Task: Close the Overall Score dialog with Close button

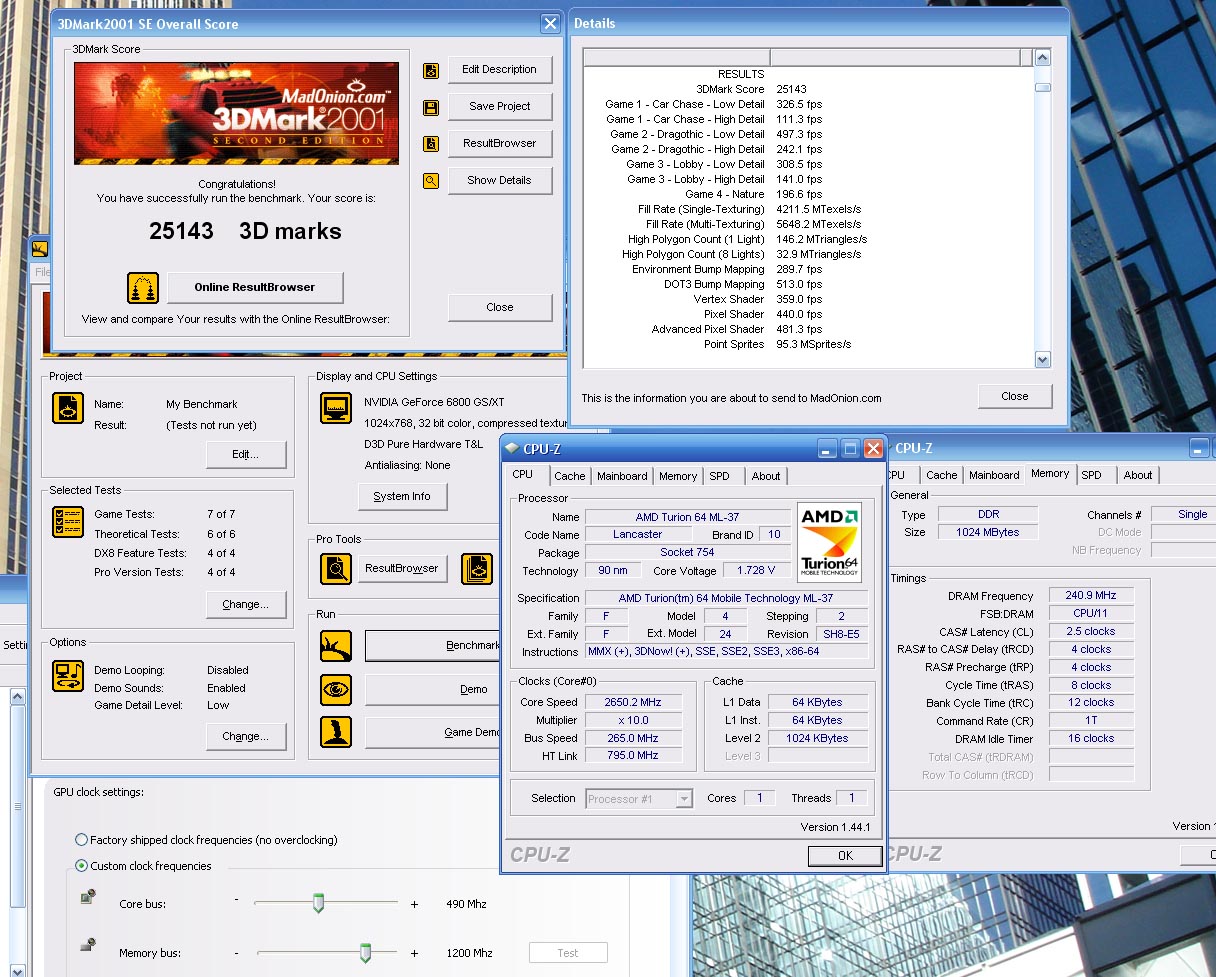Action: coord(500,308)
